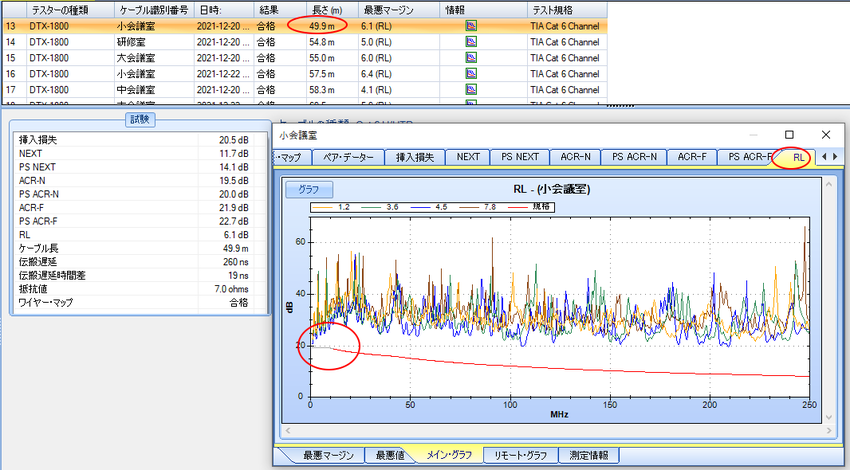The image size is (850, 470).
Task: Click the tab scroll right arrow
Action: click(x=835, y=157)
